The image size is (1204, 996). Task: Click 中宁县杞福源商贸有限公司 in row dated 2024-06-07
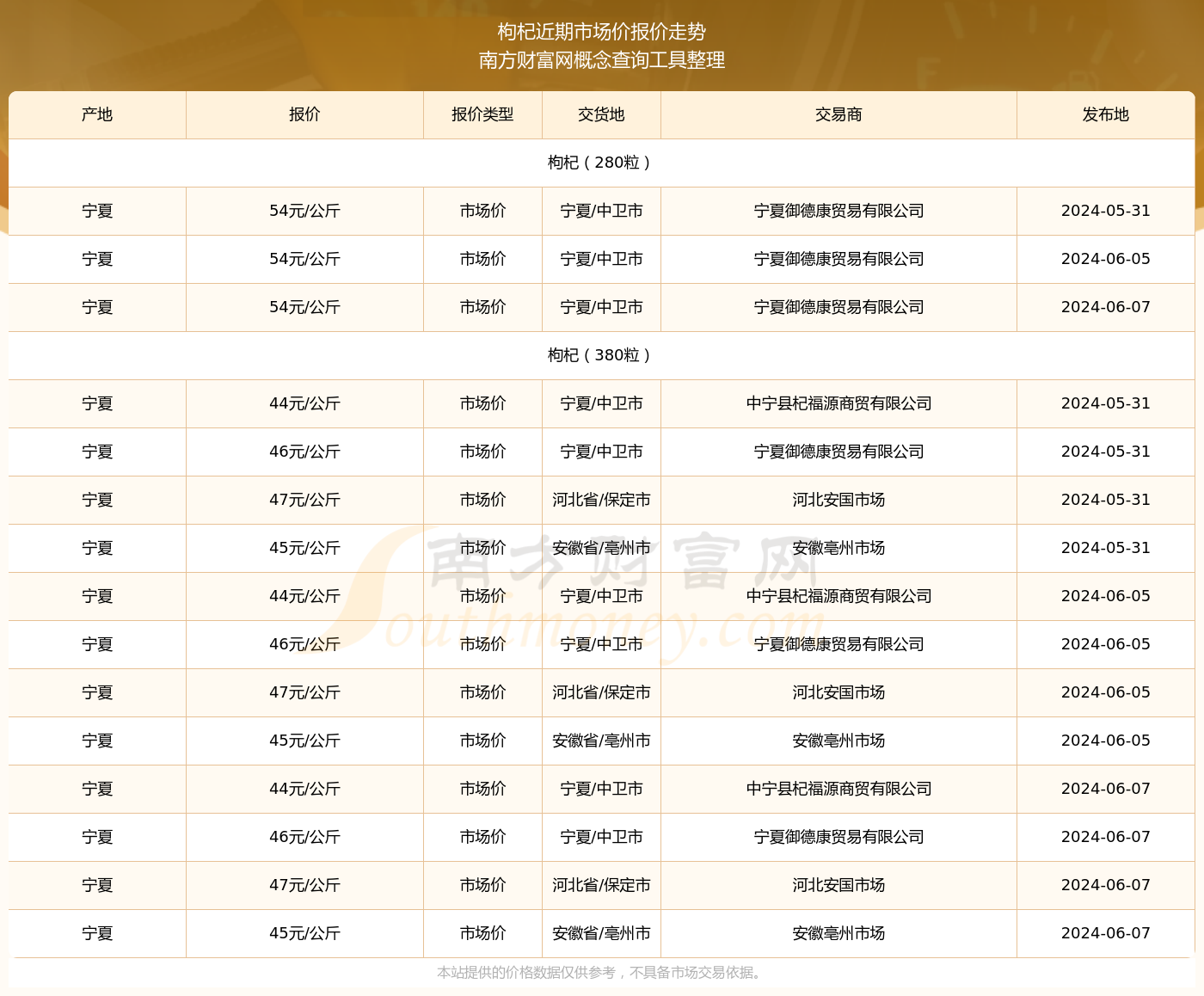pos(838,789)
